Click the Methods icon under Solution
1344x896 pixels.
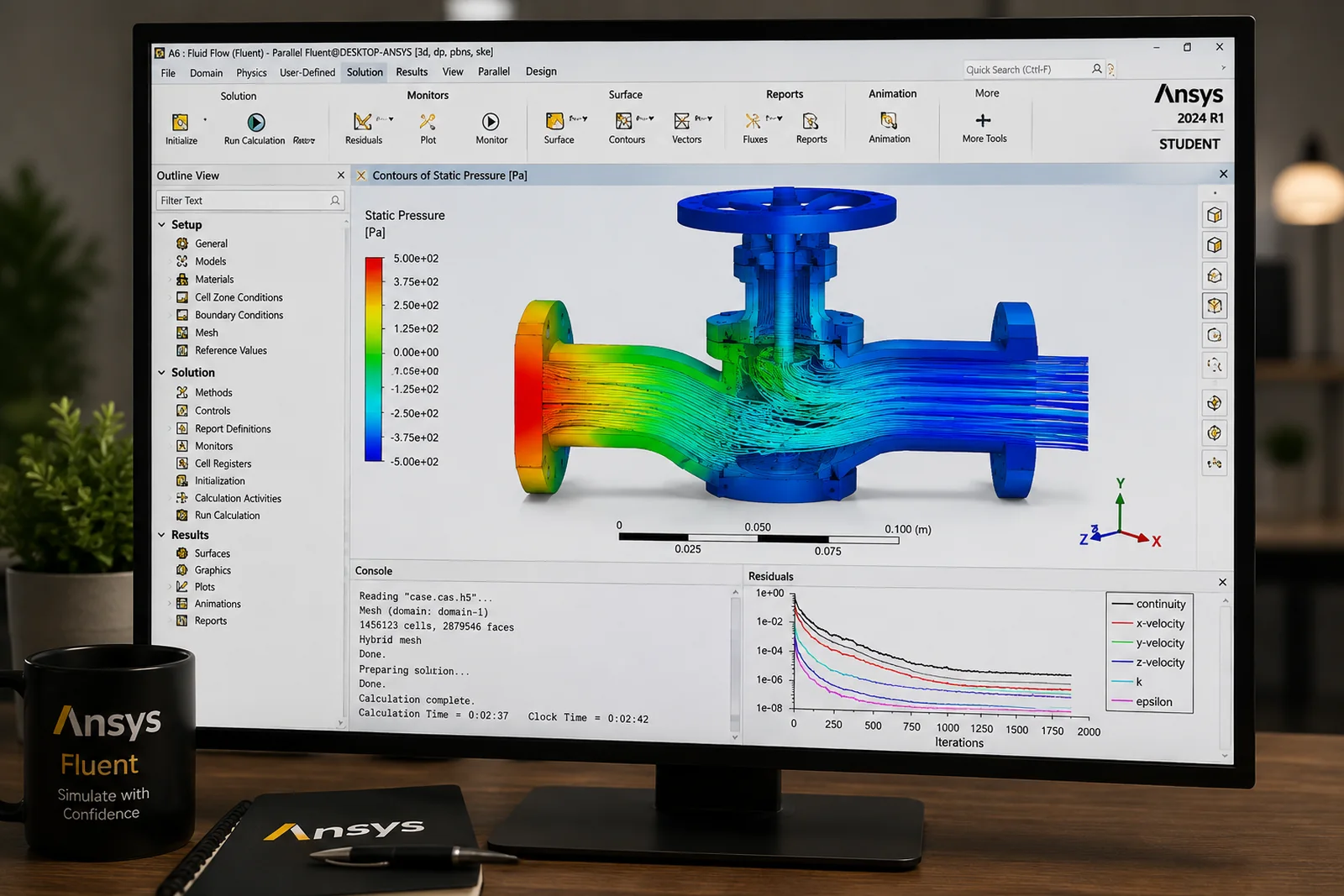pos(182,392)
